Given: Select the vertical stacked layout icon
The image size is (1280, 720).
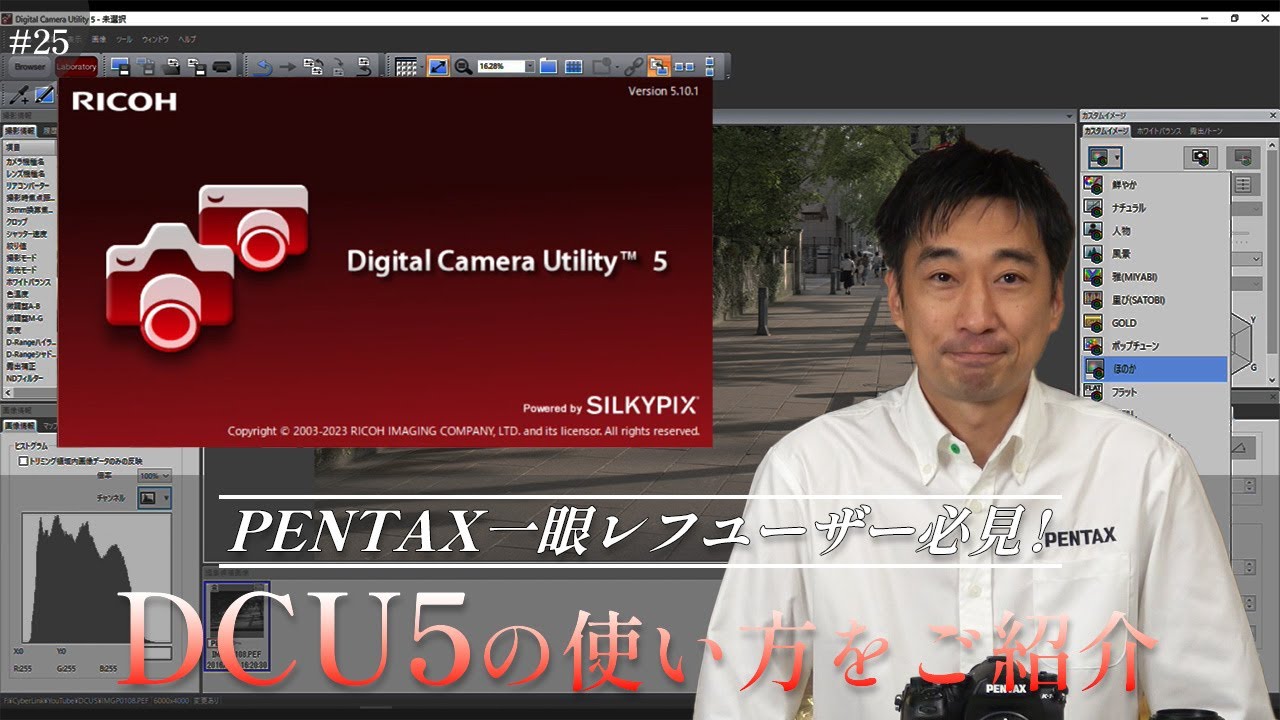Looking at the screenshot, I should tap(710, 67).
